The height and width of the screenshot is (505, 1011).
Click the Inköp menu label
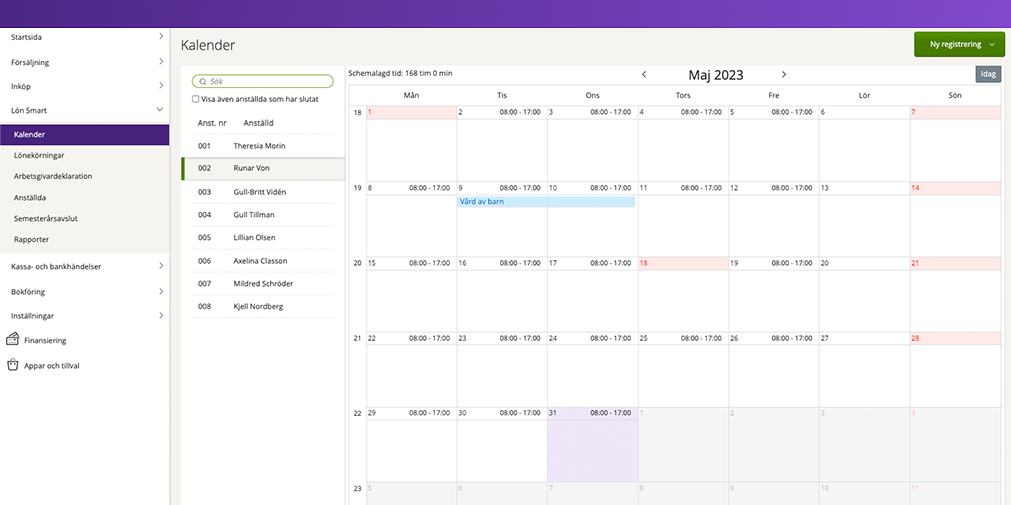click(21, 86)
